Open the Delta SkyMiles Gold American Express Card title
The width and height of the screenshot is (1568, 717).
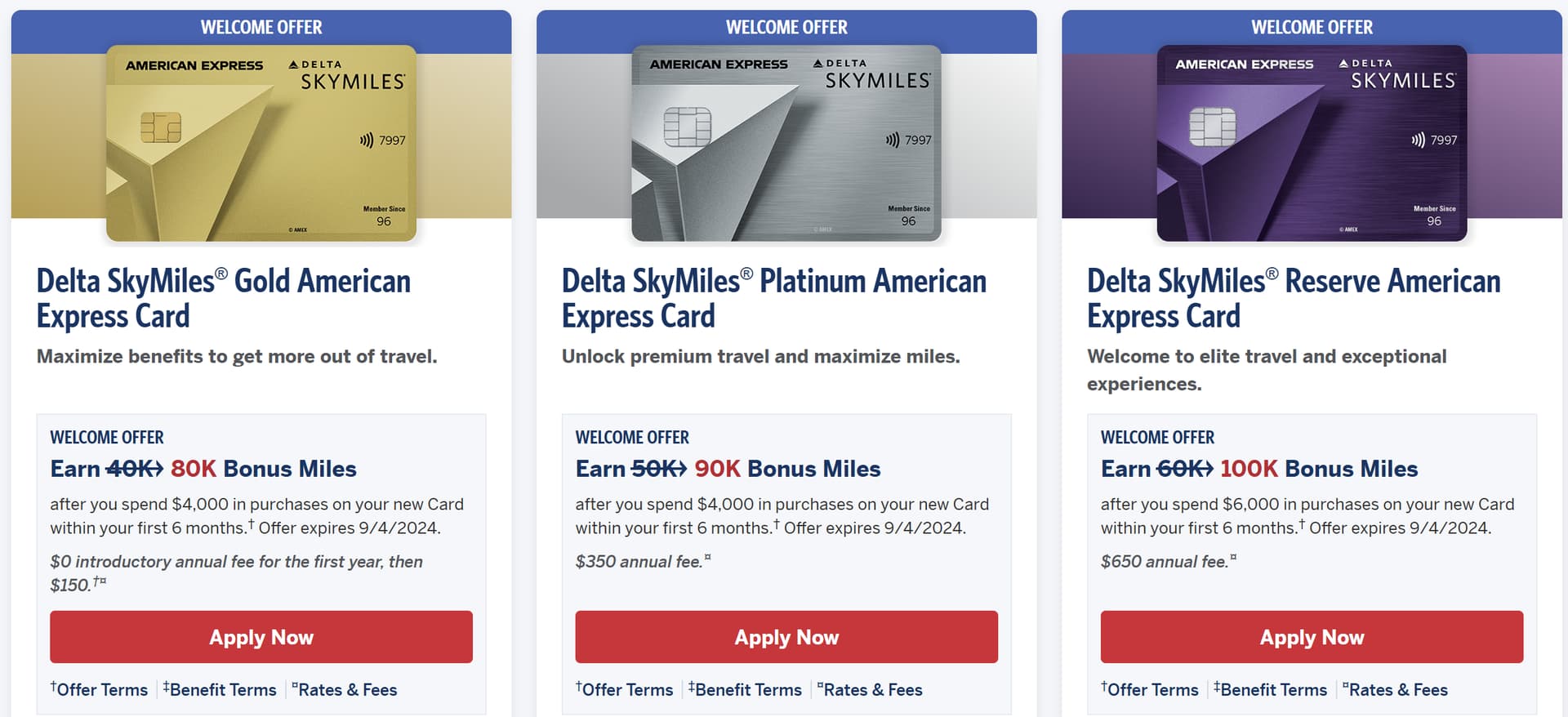pyautogui.click(x=224, y=298)
